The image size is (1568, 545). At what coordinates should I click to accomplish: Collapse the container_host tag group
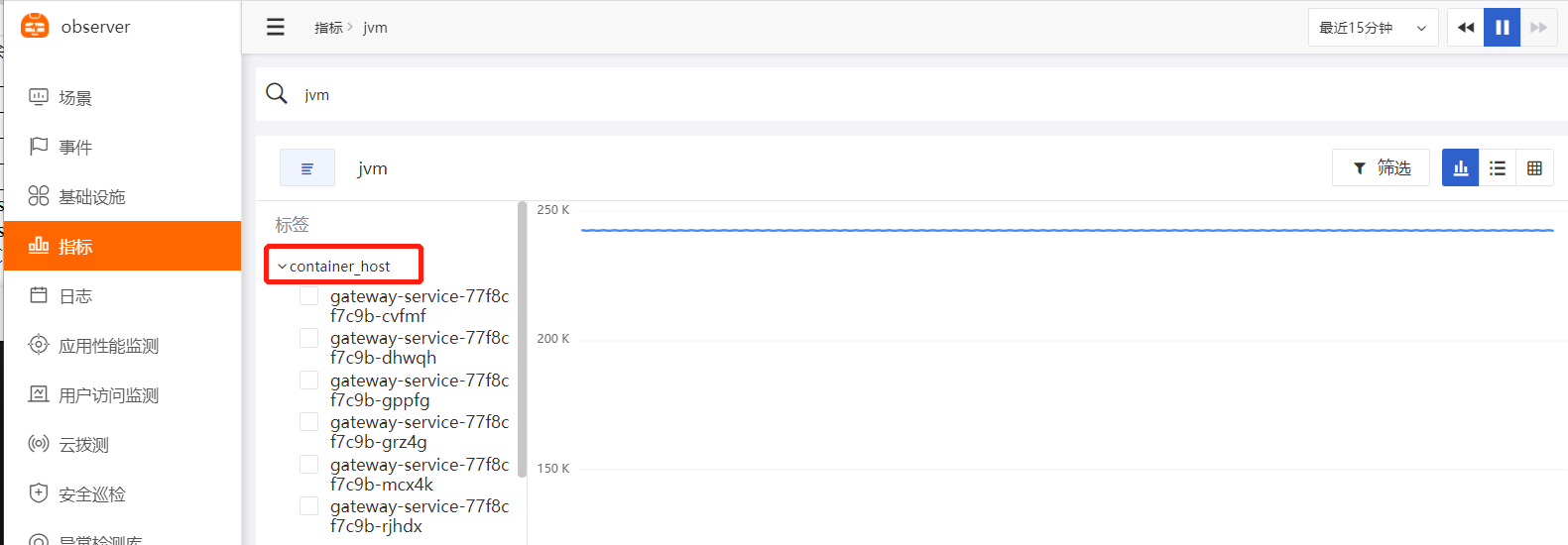283,267
